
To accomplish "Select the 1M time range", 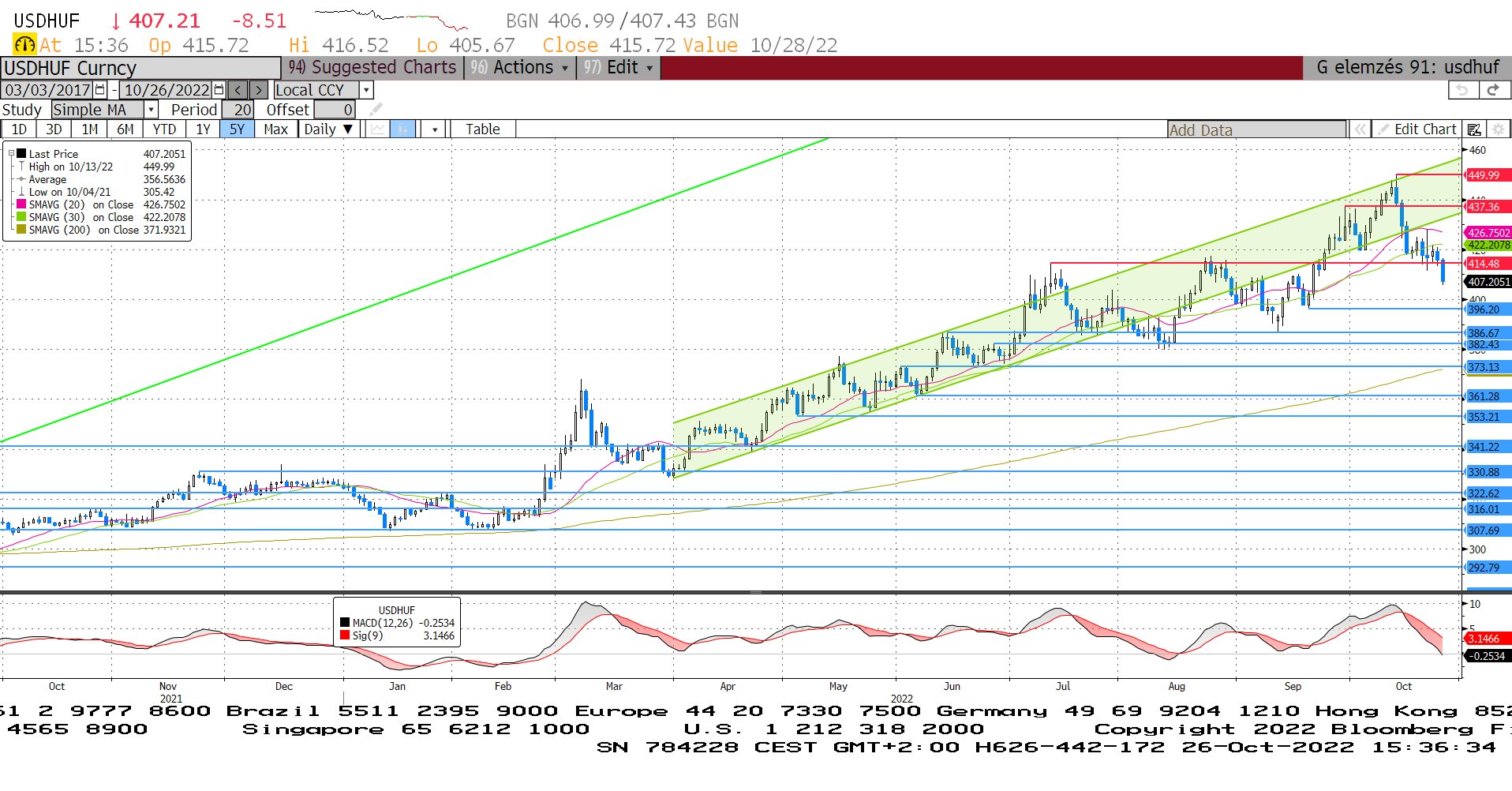I will click(x=90, y=129).
